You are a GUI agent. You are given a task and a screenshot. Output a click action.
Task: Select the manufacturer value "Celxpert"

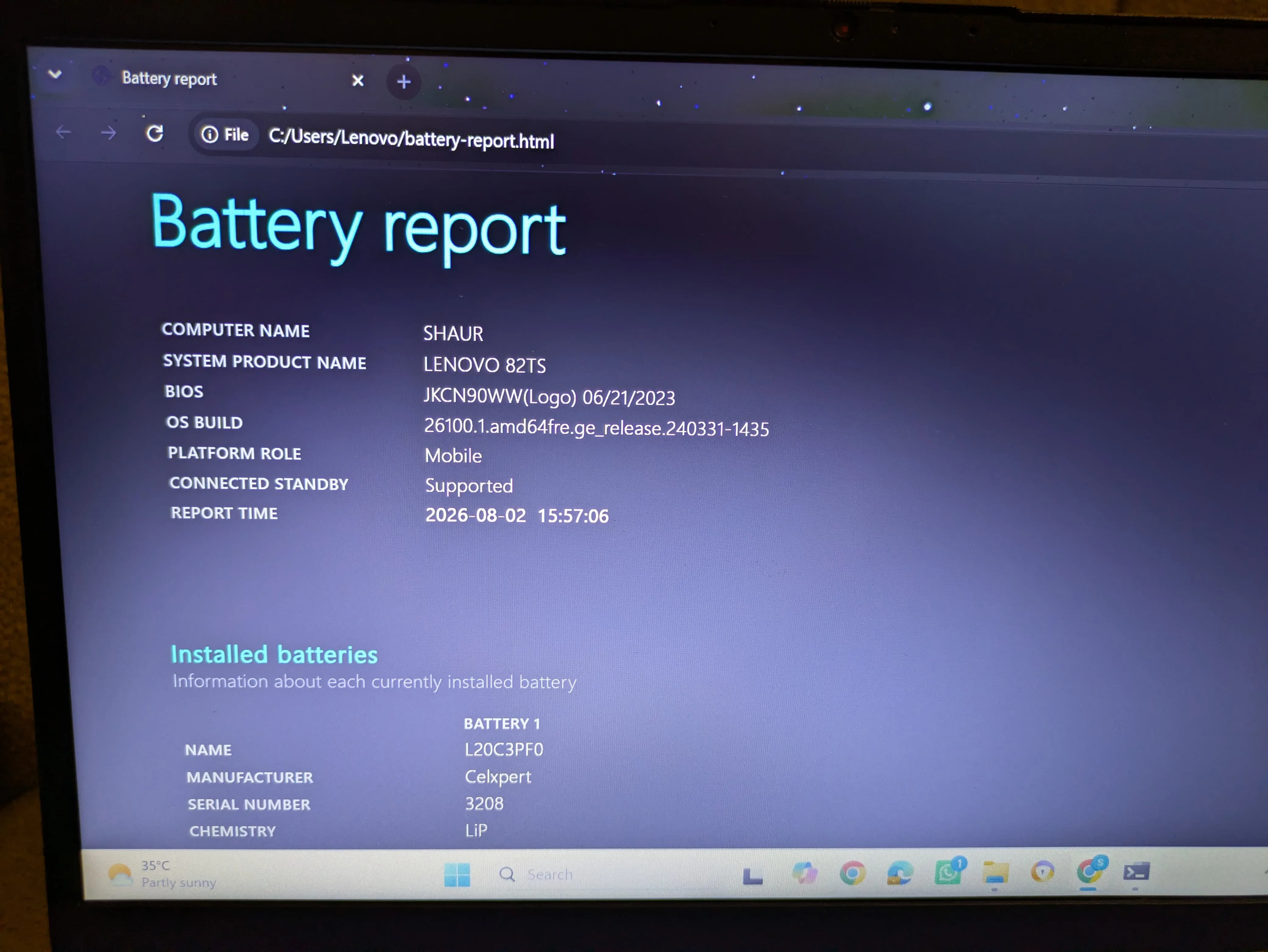click(498, 777)
